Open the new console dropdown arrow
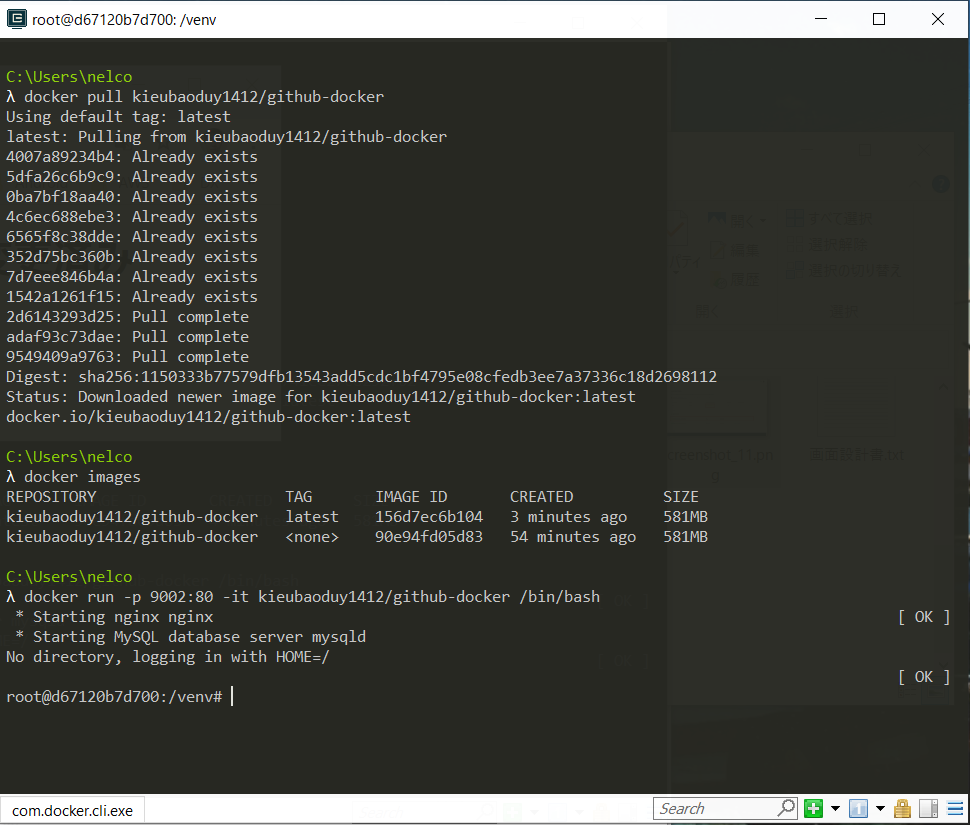 [836, 808]
